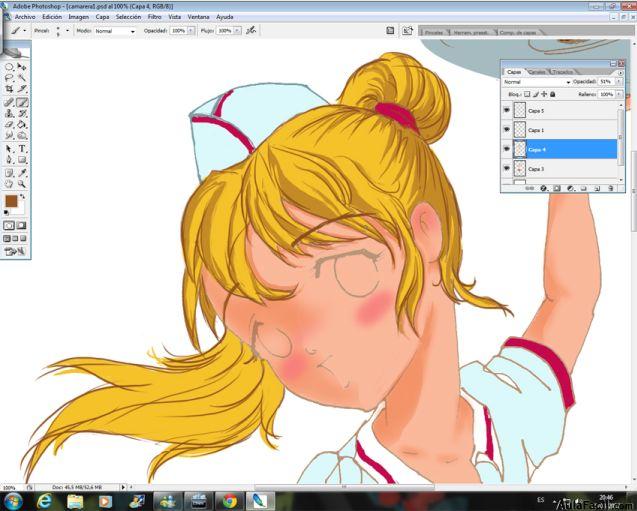Image resolution: width=637 pixels, height=511 pixels.
Task: Switch to the Canales tab
Action: [x=537, y=72]
